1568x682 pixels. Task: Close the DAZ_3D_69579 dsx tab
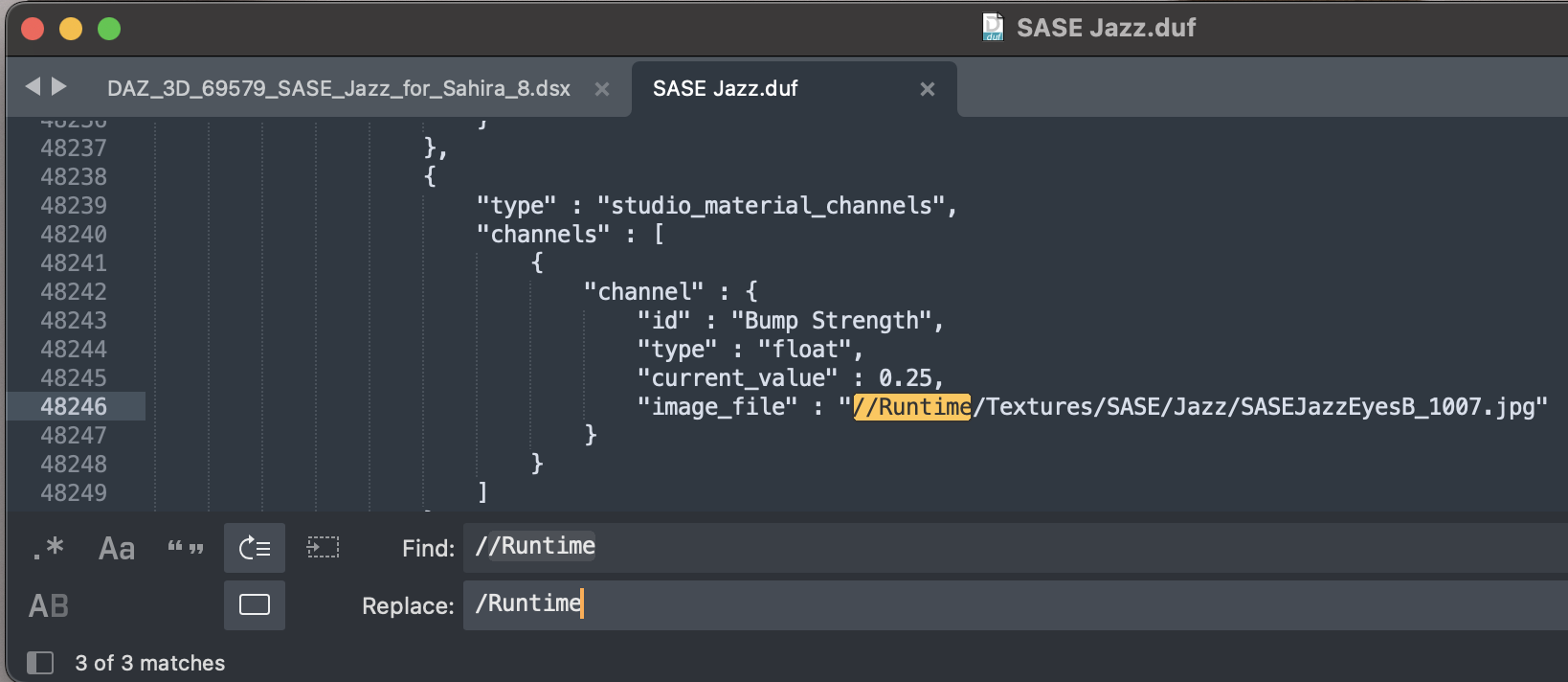(x=602, y=89)
